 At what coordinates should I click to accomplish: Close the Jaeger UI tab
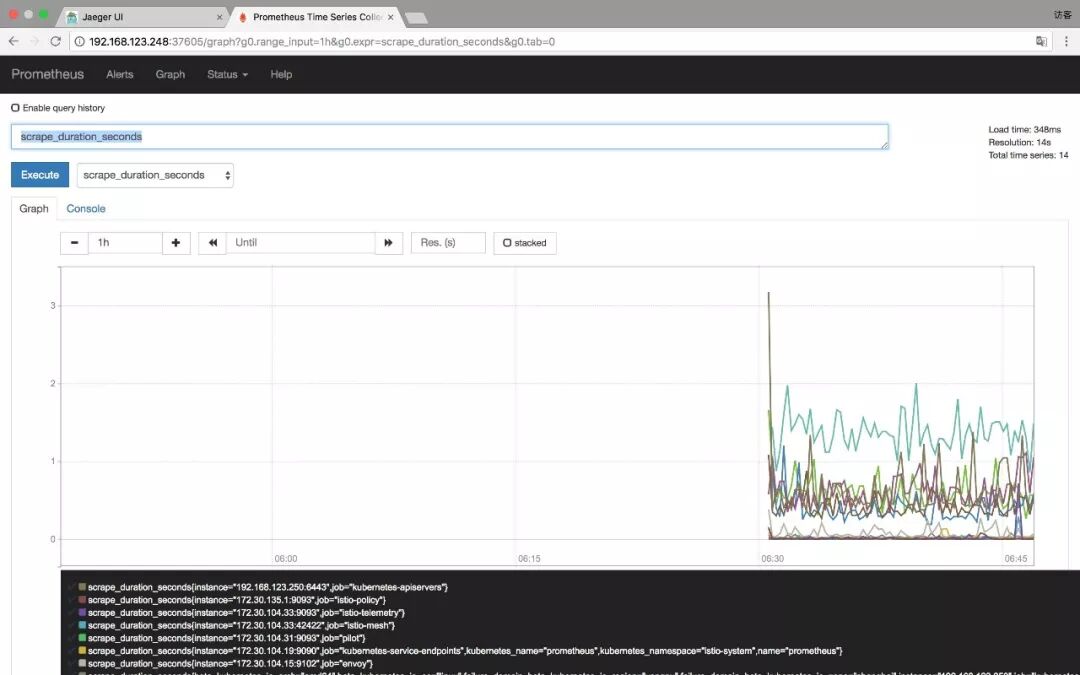pyautogui.click(x=220, y=17)
